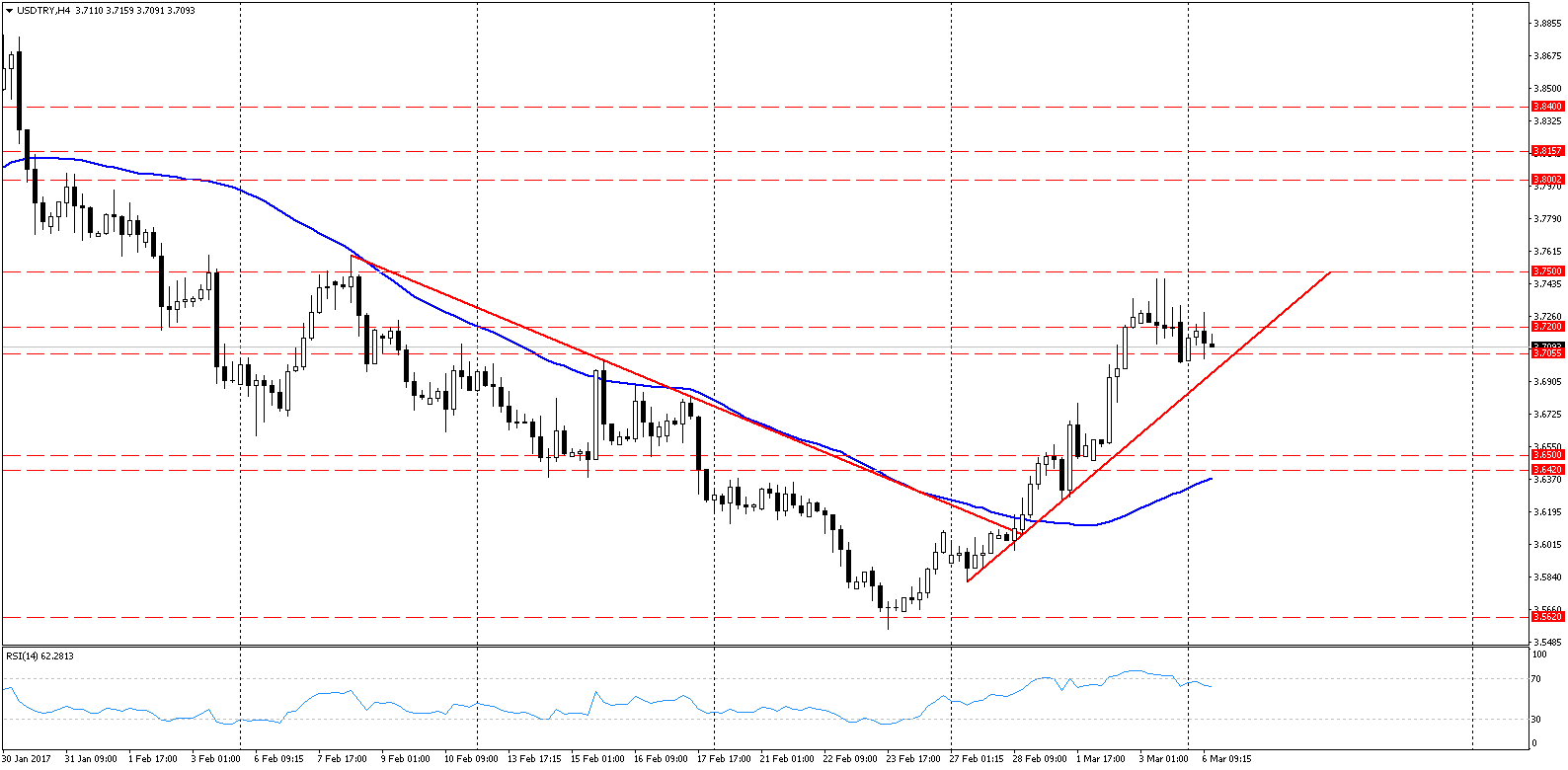Screen dimensions: 1568x770
Task: Select the 3.7500 red price level label
Action: [1547, 271]
